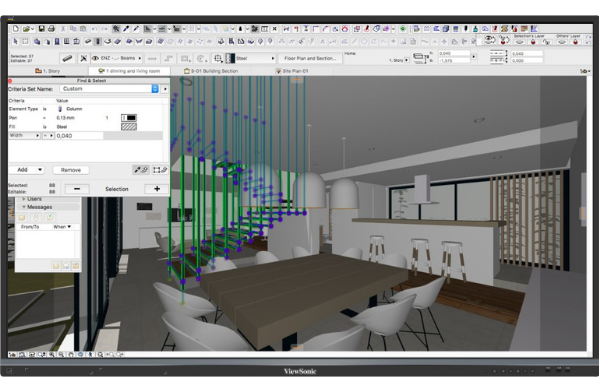The height and width of the screenshot is (387, 599).
Task: Click the Steel fill hatch swatch
Action: [129, 127]
